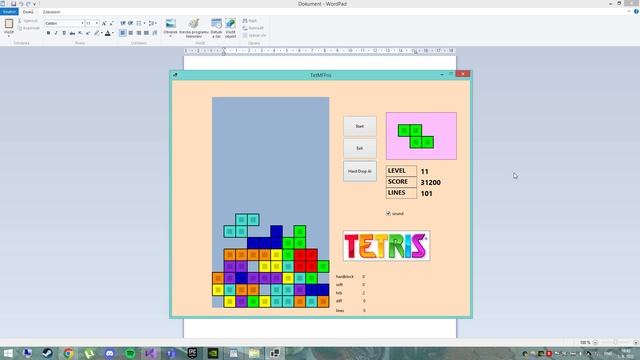The height and width of the screenshot is (360, 640).
Task: Click the Vyjmout cut icon in WordPad
Action: (x=19, y=20)
